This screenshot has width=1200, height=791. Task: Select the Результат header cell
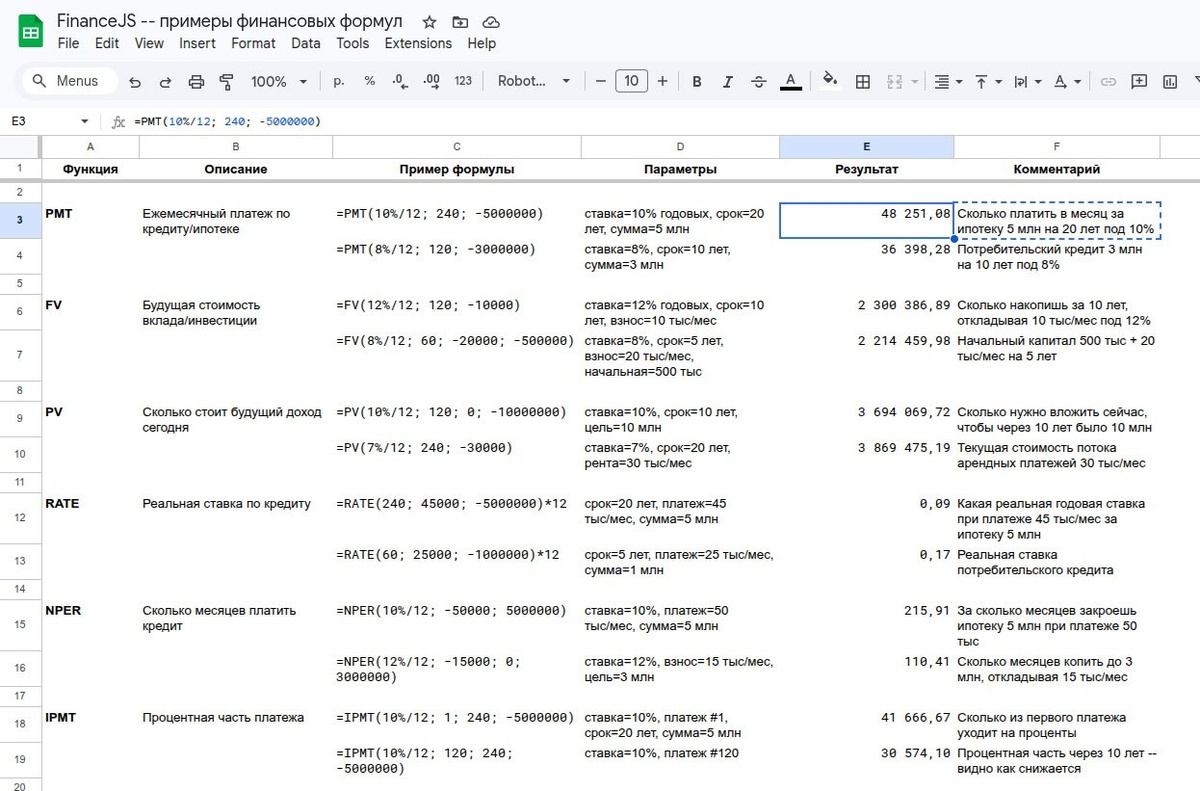pos(866,169)
